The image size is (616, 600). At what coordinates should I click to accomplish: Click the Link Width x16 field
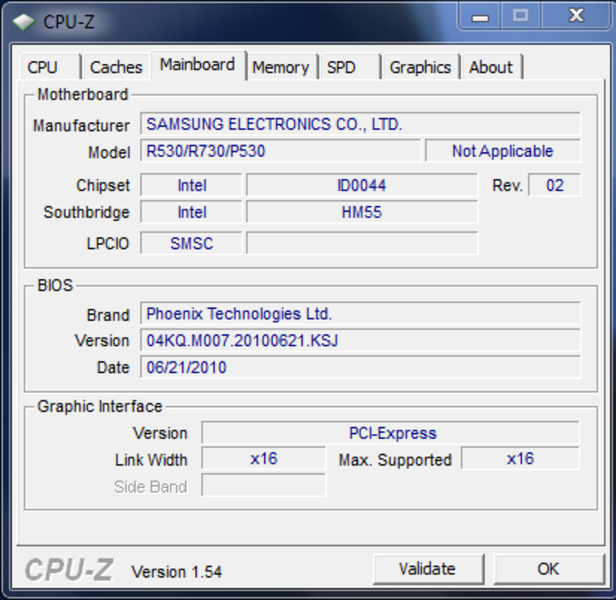tap(264, 459)
